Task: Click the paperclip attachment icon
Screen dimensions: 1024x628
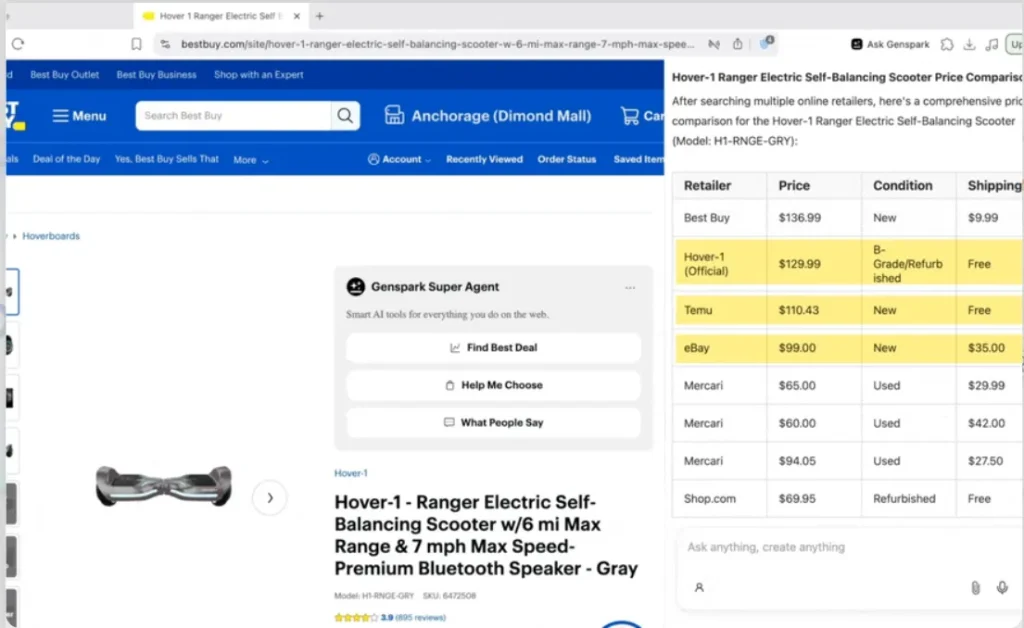Action: click(975, 588)
